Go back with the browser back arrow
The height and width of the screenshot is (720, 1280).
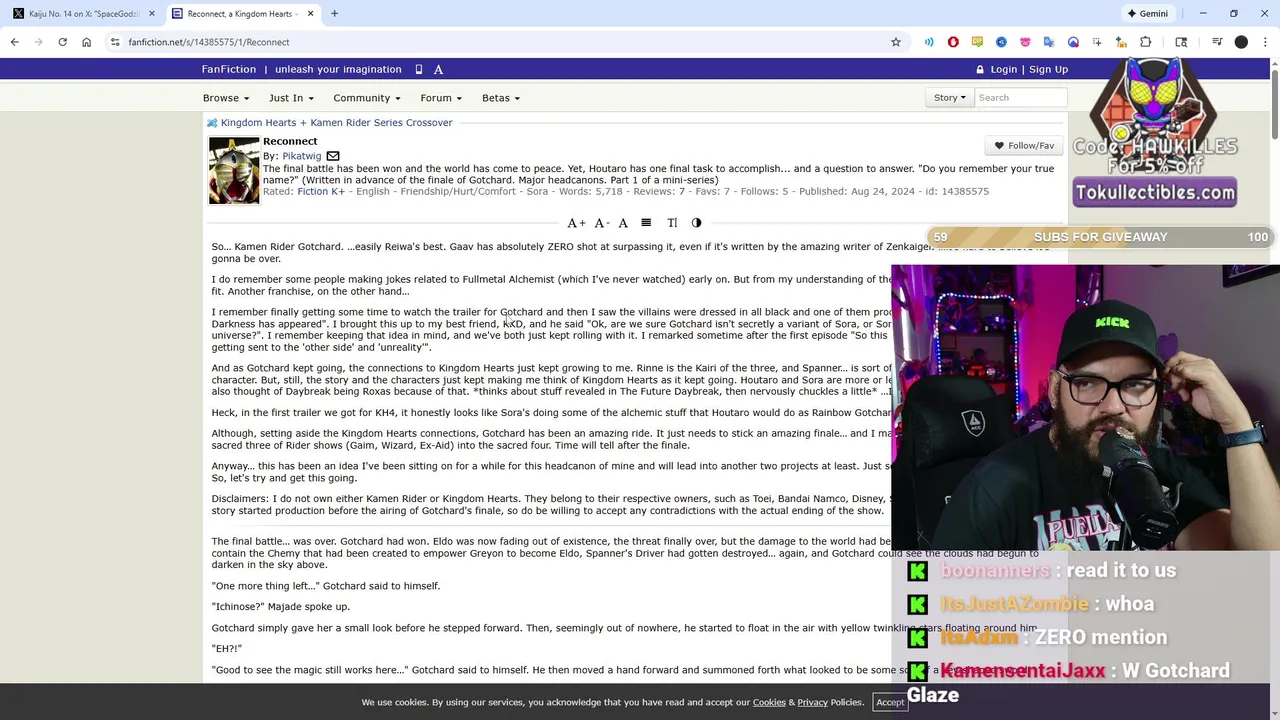click(14, 42)
